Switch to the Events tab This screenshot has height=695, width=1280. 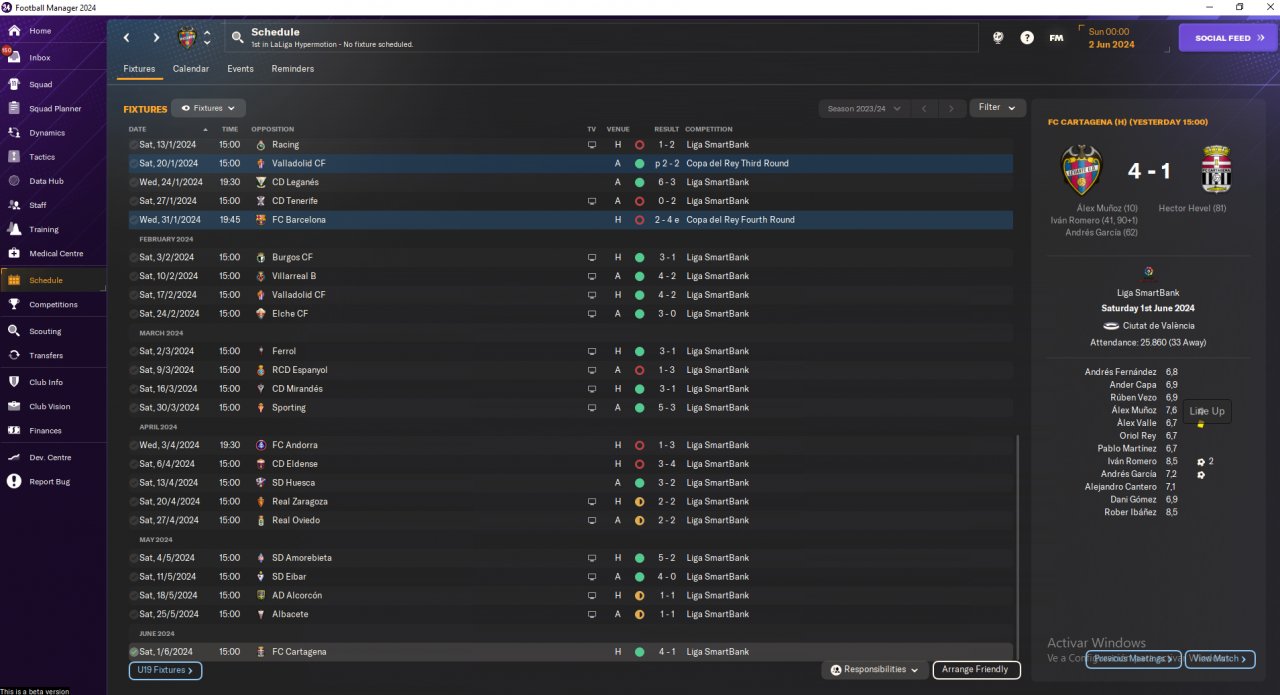240,69
